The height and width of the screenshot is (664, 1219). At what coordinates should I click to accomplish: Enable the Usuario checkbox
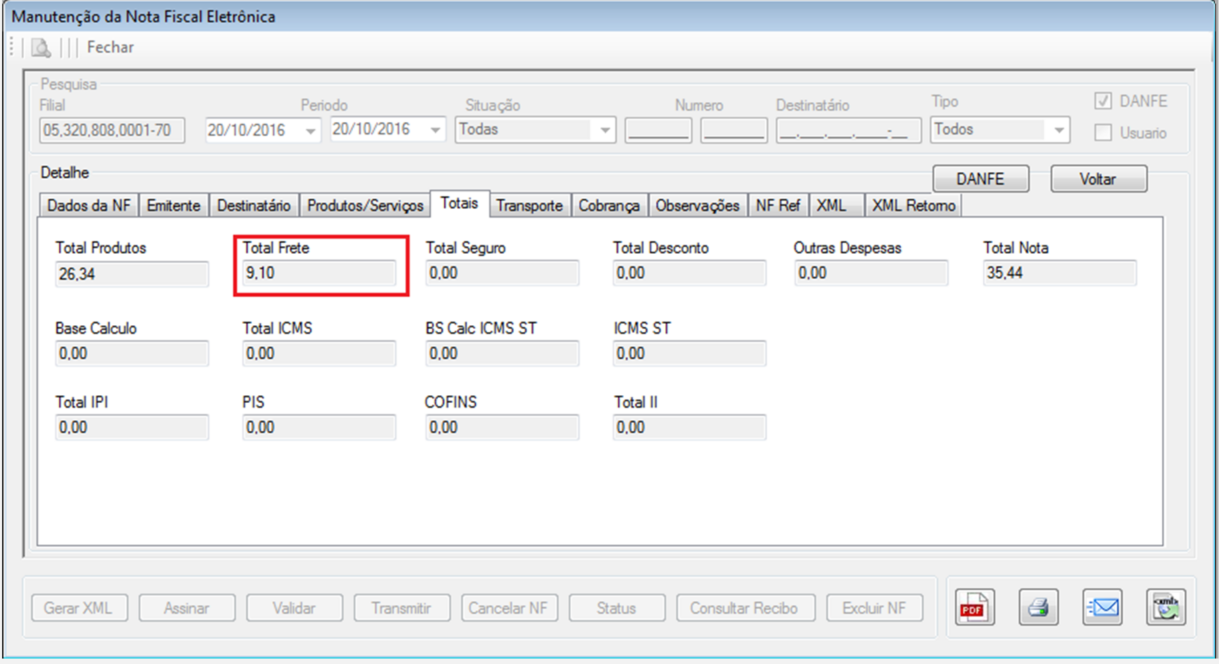coord(1104,132)
